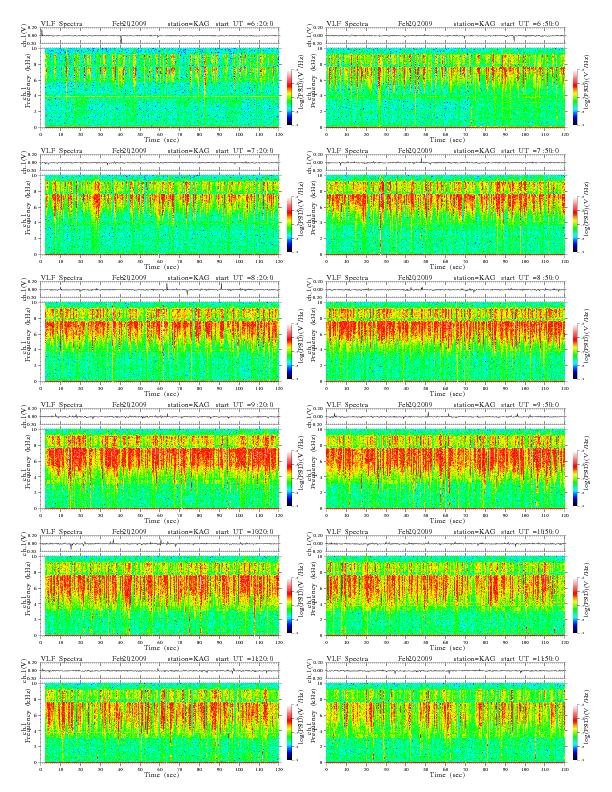Click the PSD color bar of the 11:20:0 plot

point(289,732)
